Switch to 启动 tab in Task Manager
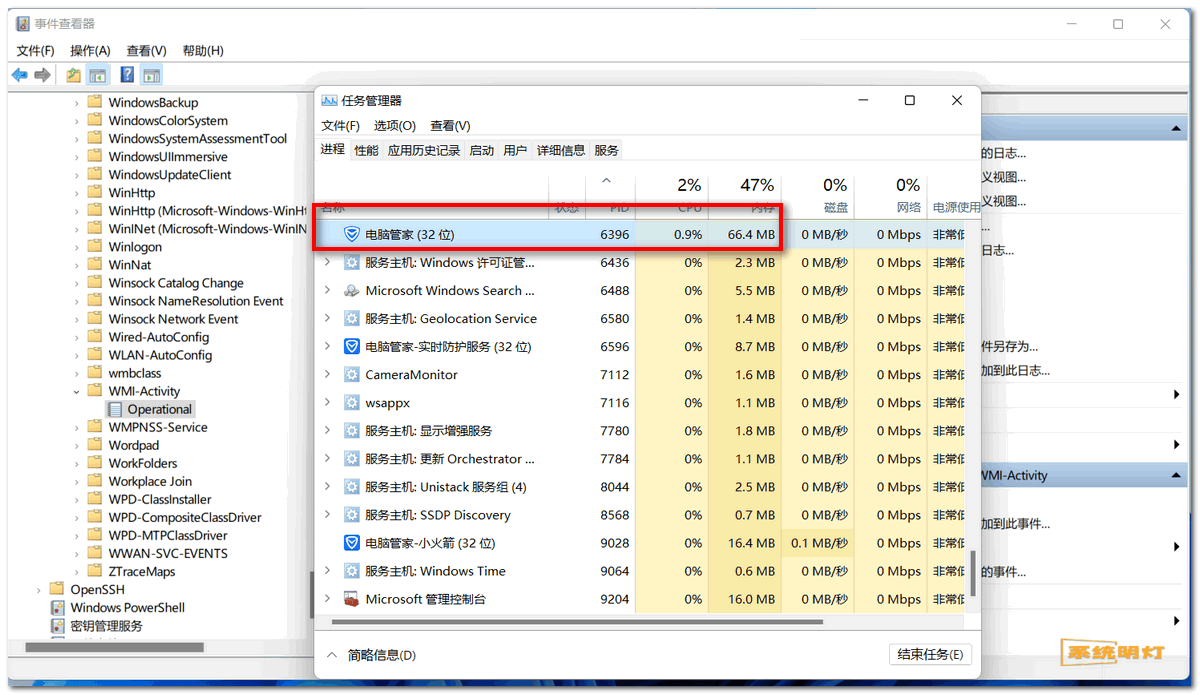Viewport: 1200px width, 695px height. (x=482, y=150)
